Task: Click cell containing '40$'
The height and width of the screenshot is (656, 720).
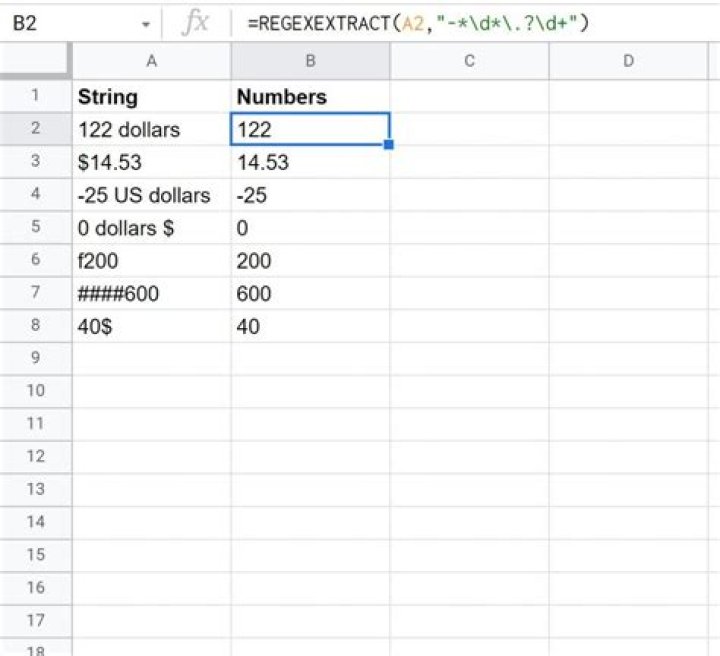Action: pos(152,326)
